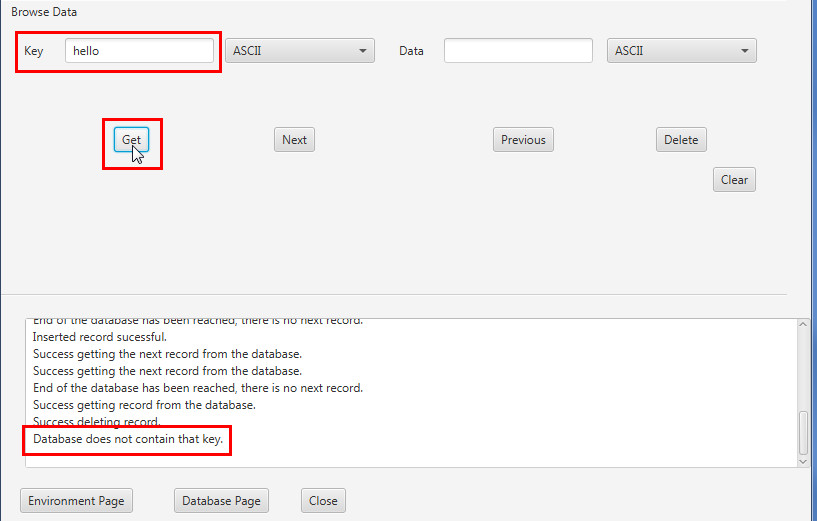This screenshot has height=521, width=817.
Task: Click the 'Key' field label
Action: coord(34,51)
